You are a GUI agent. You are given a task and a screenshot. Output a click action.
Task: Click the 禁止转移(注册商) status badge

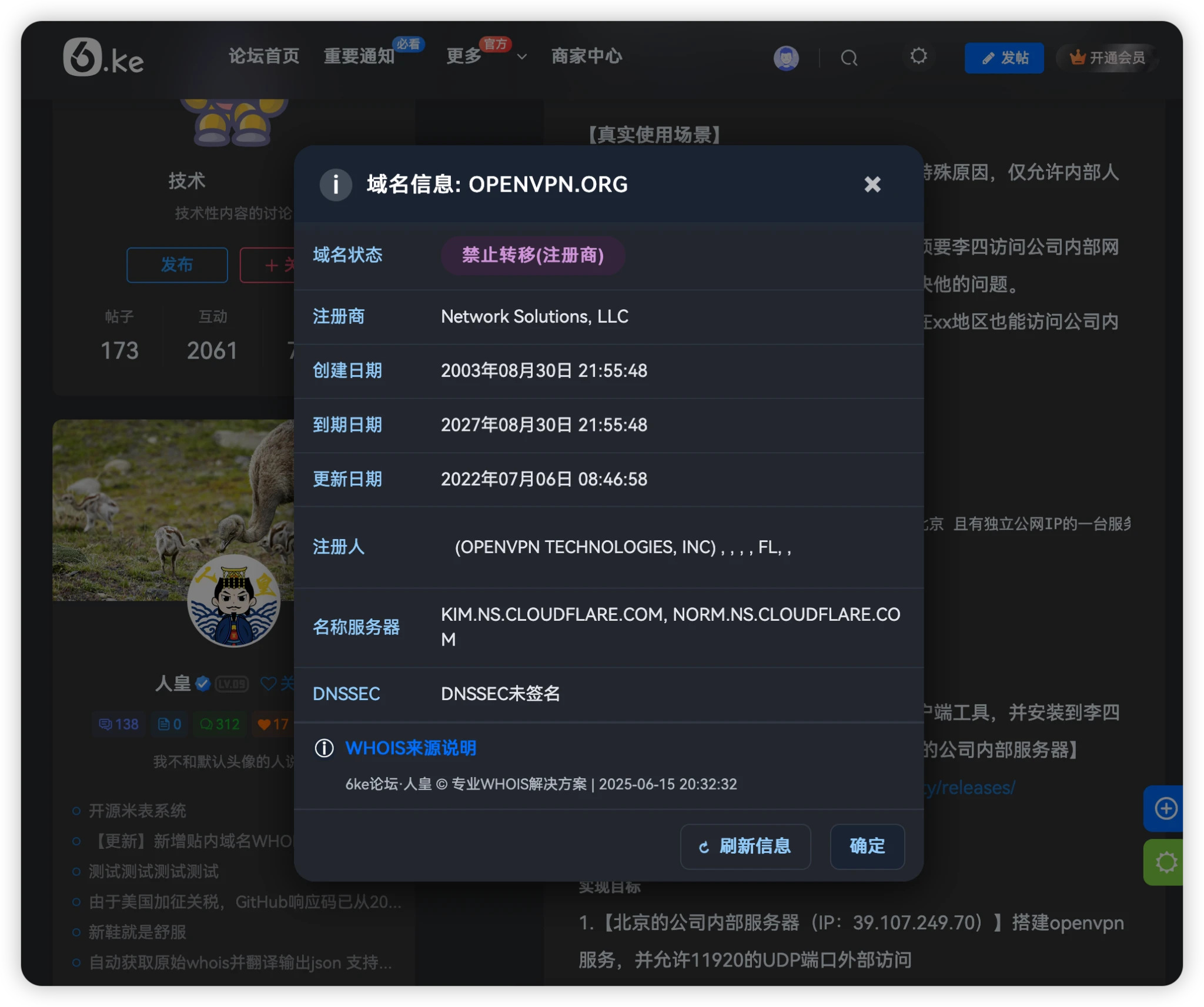(533, 255)
